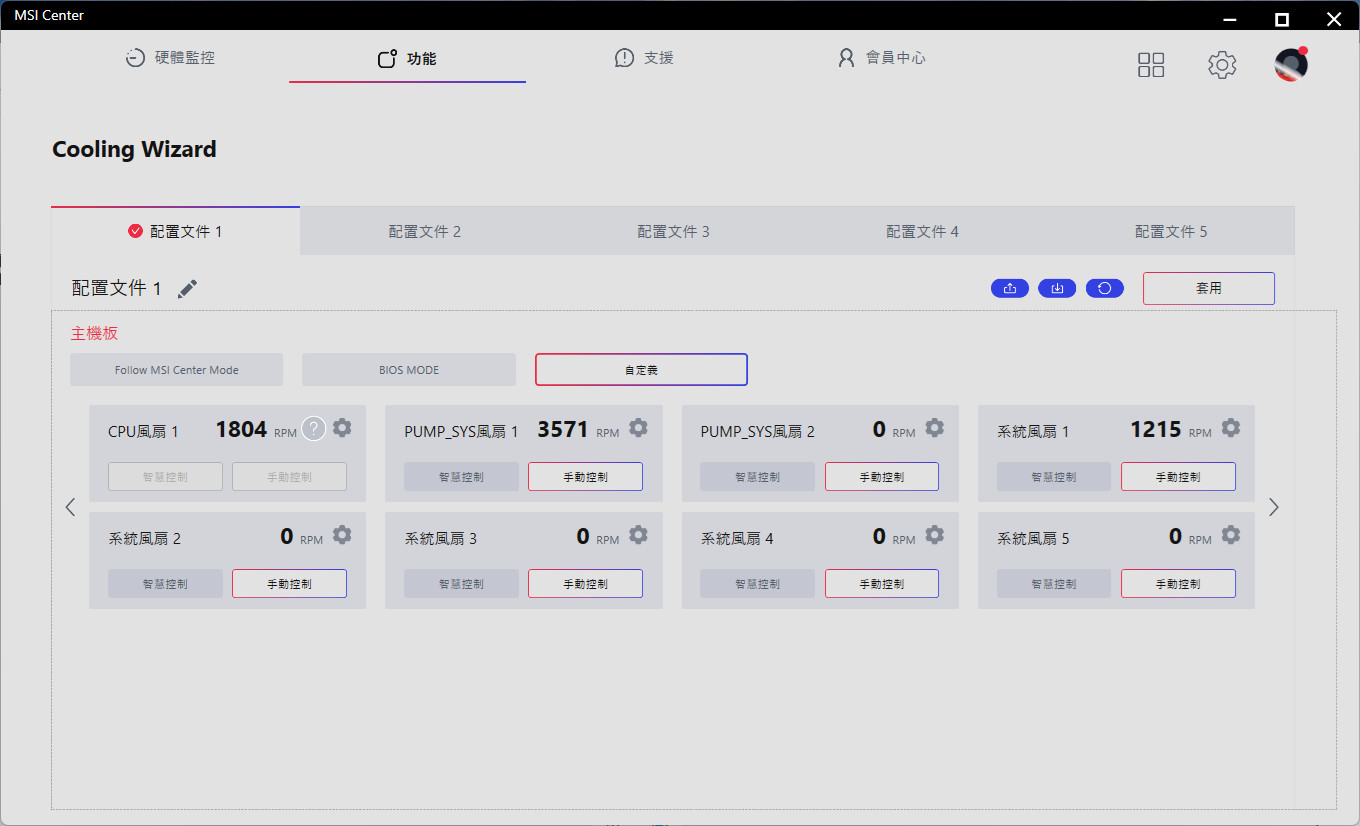Image resolution: width=1360 pixels, height=826 pixels.
Task: Click the user profile avatar
Action: pos(1290,65)
